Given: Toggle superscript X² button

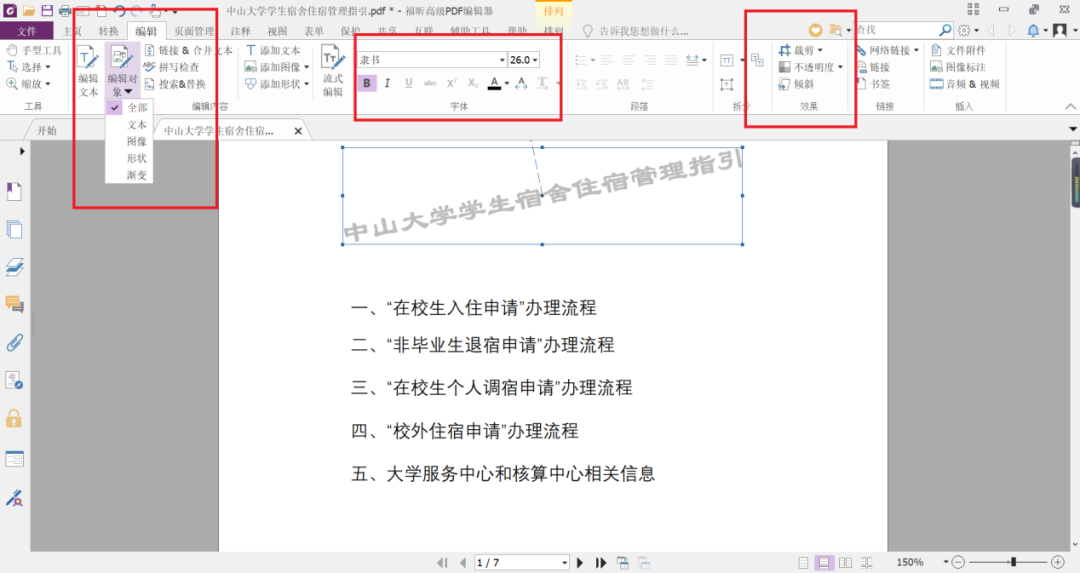Looking at the screenshot, I should pyautogui.click(x=452, y=83).
